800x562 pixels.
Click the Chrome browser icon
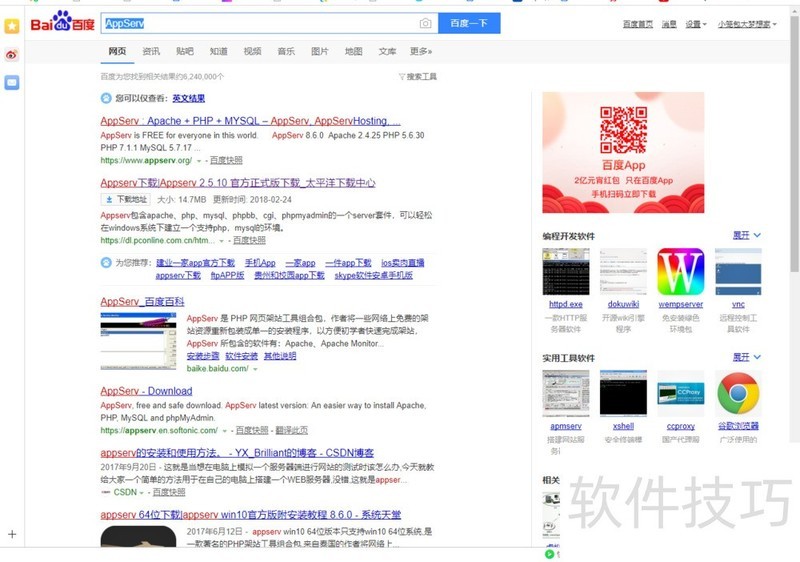[738, 393]
